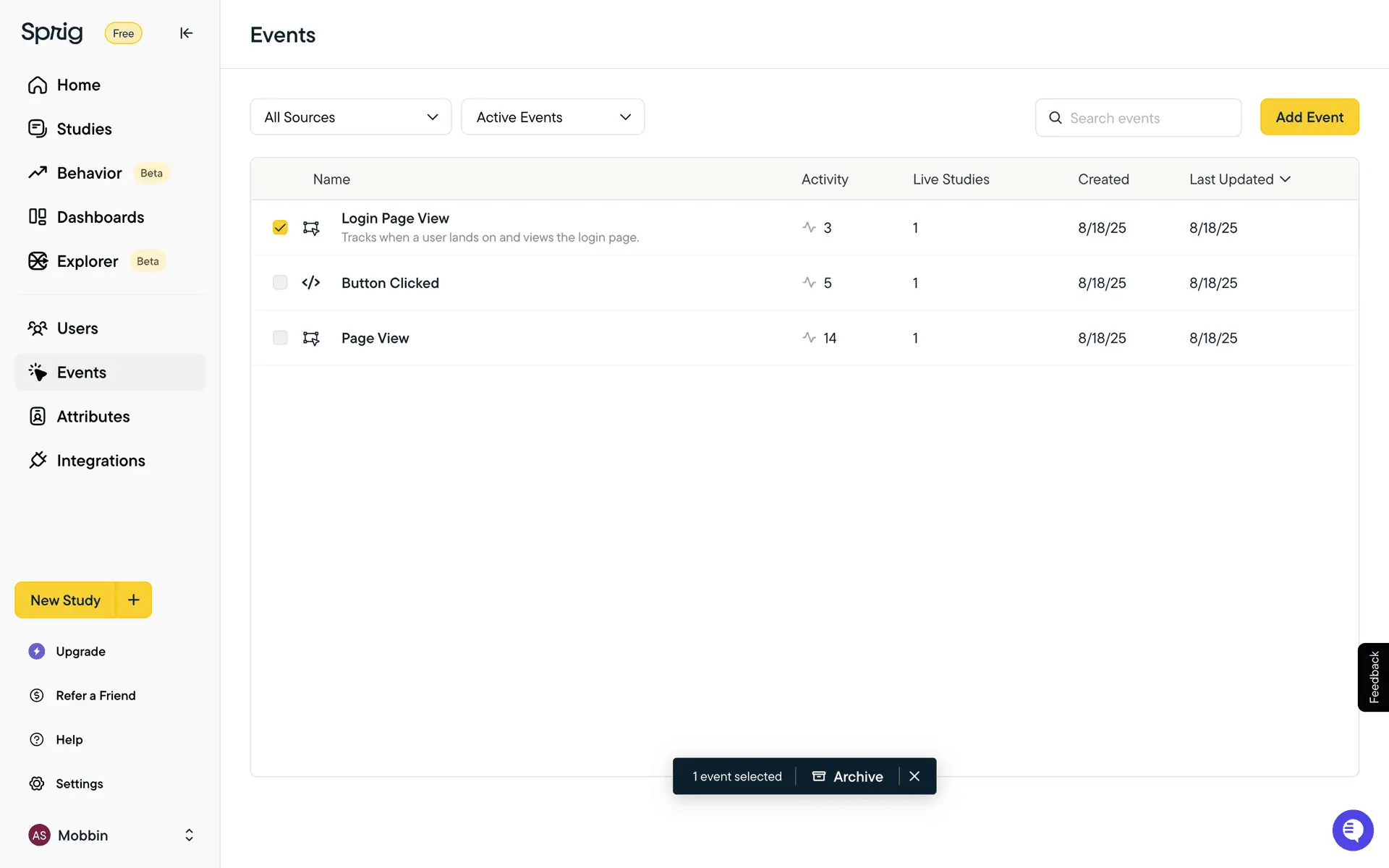Click the Upgrade lightning icon
Viewport: 1389px width, 868px height.
coord(37,651)
